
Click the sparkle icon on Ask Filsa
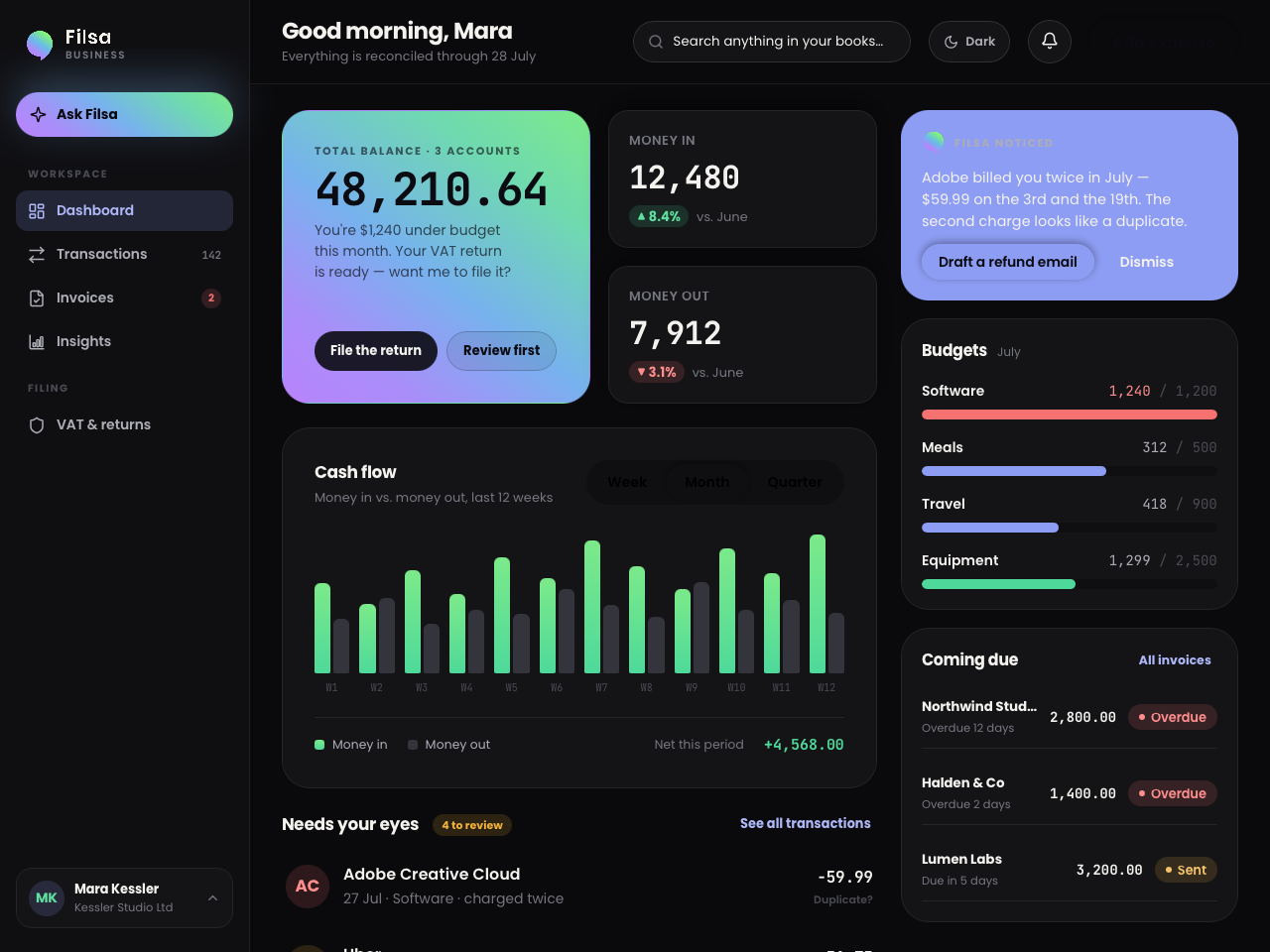click(39, 114)
